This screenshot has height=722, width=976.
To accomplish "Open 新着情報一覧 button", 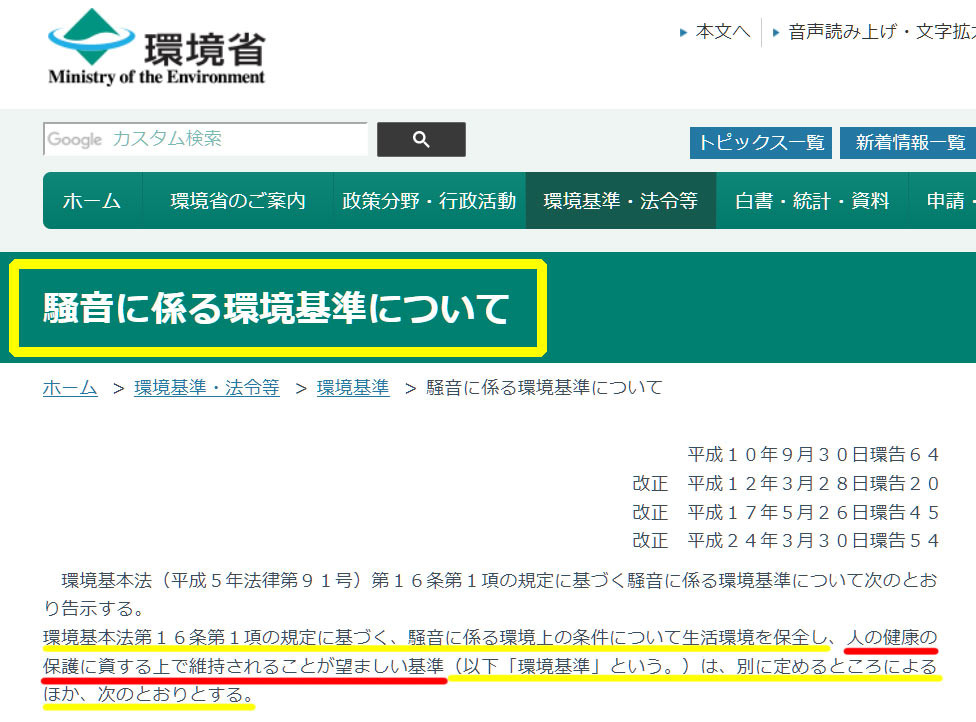I will (x=908, y=143).
